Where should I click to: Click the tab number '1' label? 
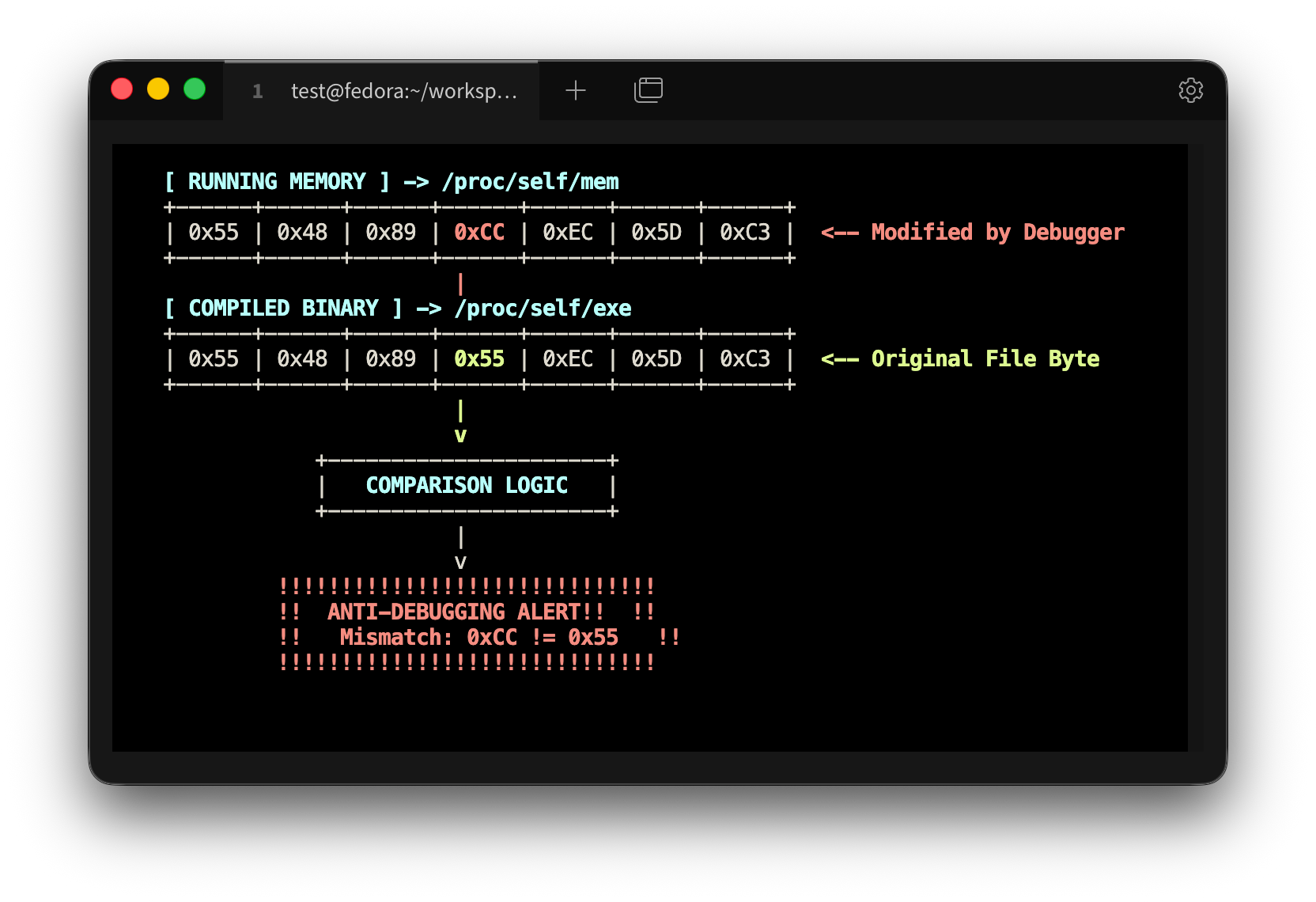point(258,92)
